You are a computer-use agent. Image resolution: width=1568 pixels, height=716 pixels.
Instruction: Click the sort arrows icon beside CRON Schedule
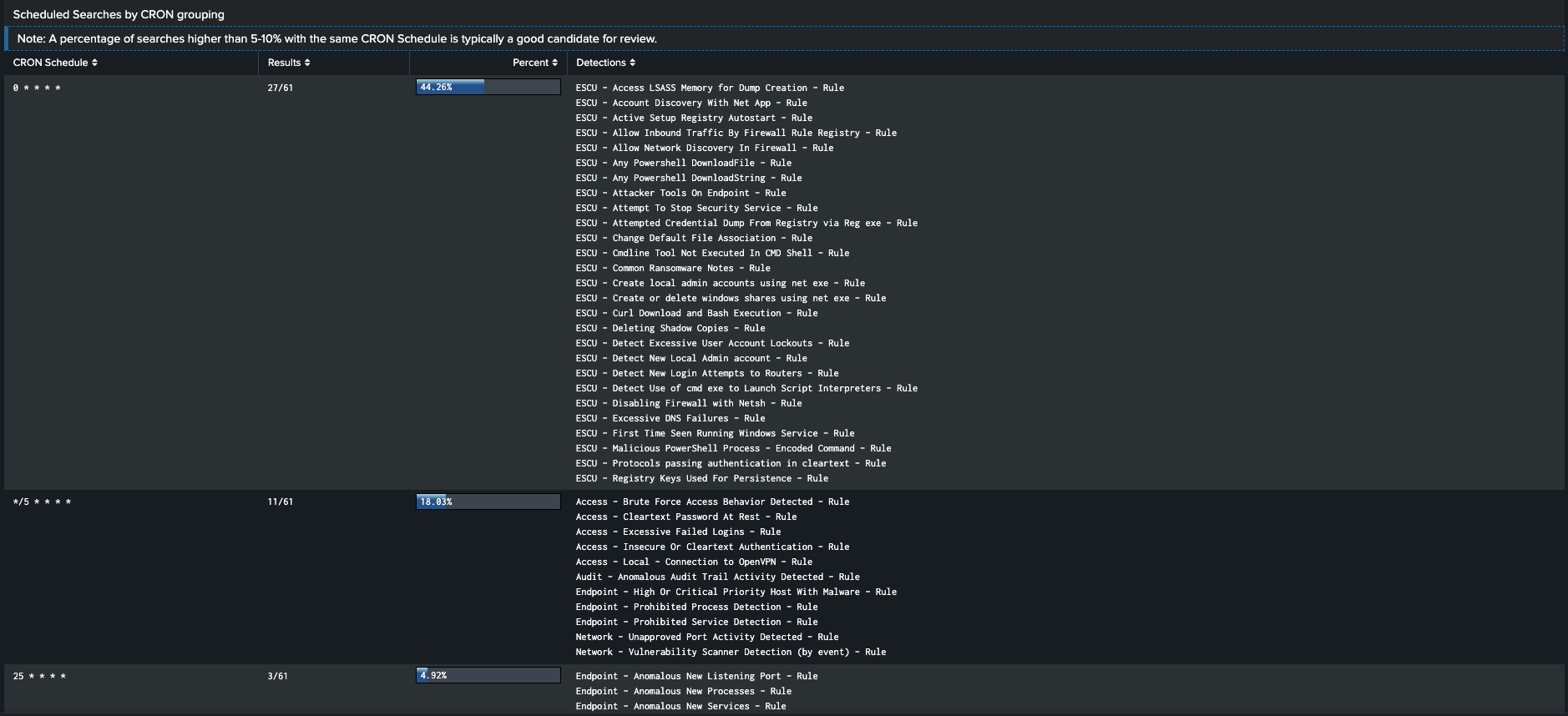click(x=94, y=63)
